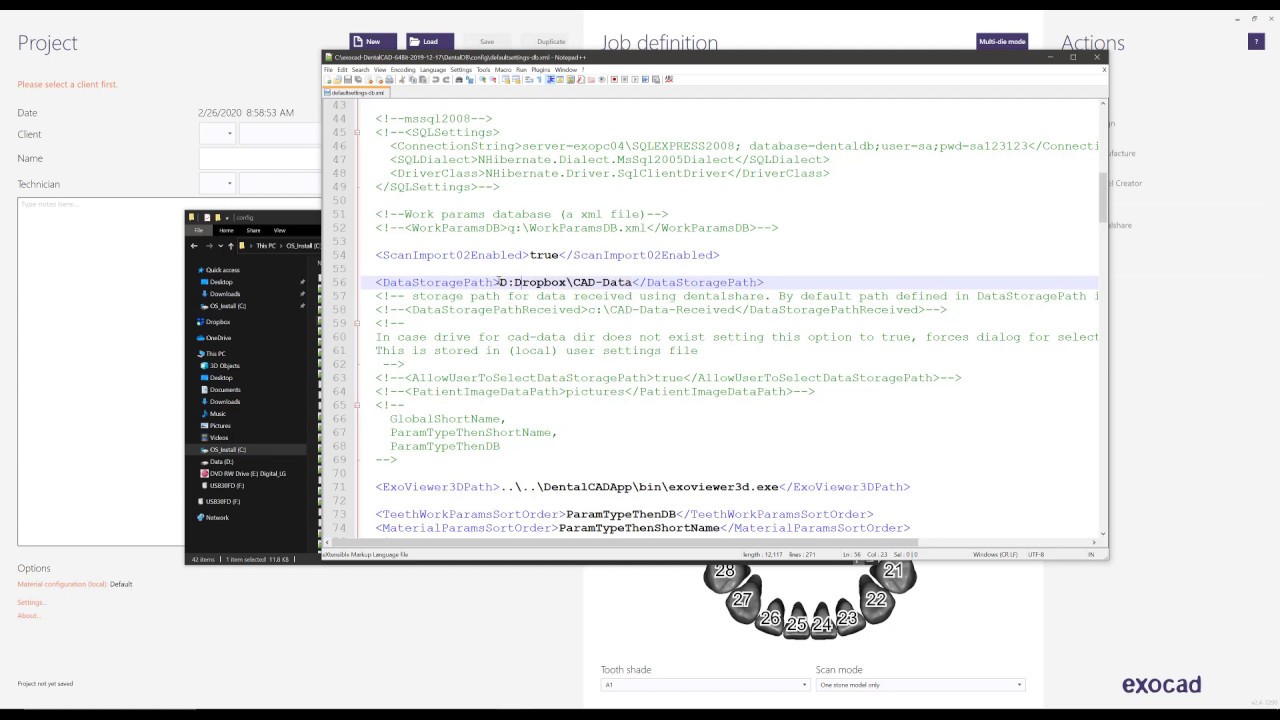
Task: Open the About... link under Options
Action: pos(29,615)
